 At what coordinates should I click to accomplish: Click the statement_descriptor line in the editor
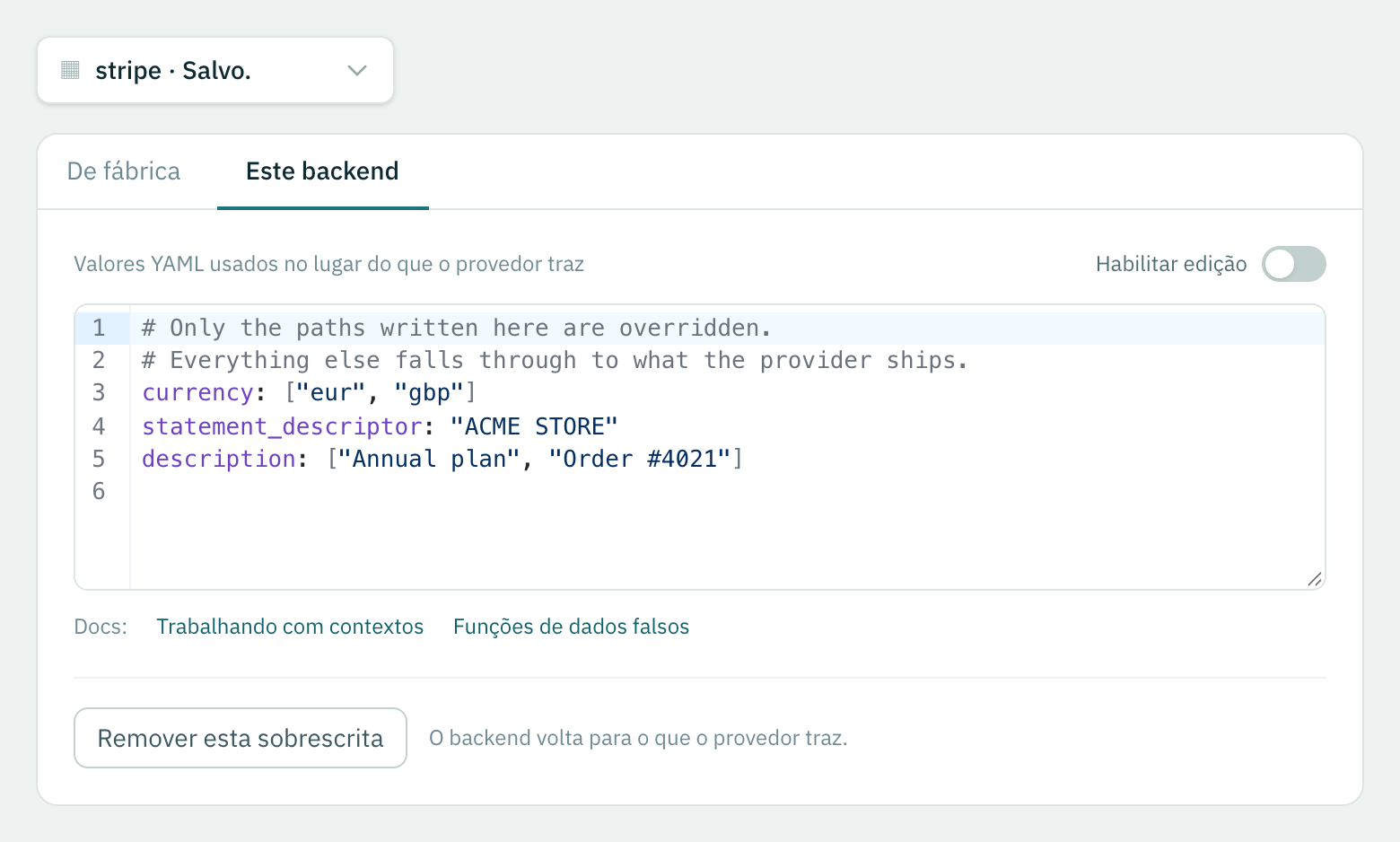point(728,426)
